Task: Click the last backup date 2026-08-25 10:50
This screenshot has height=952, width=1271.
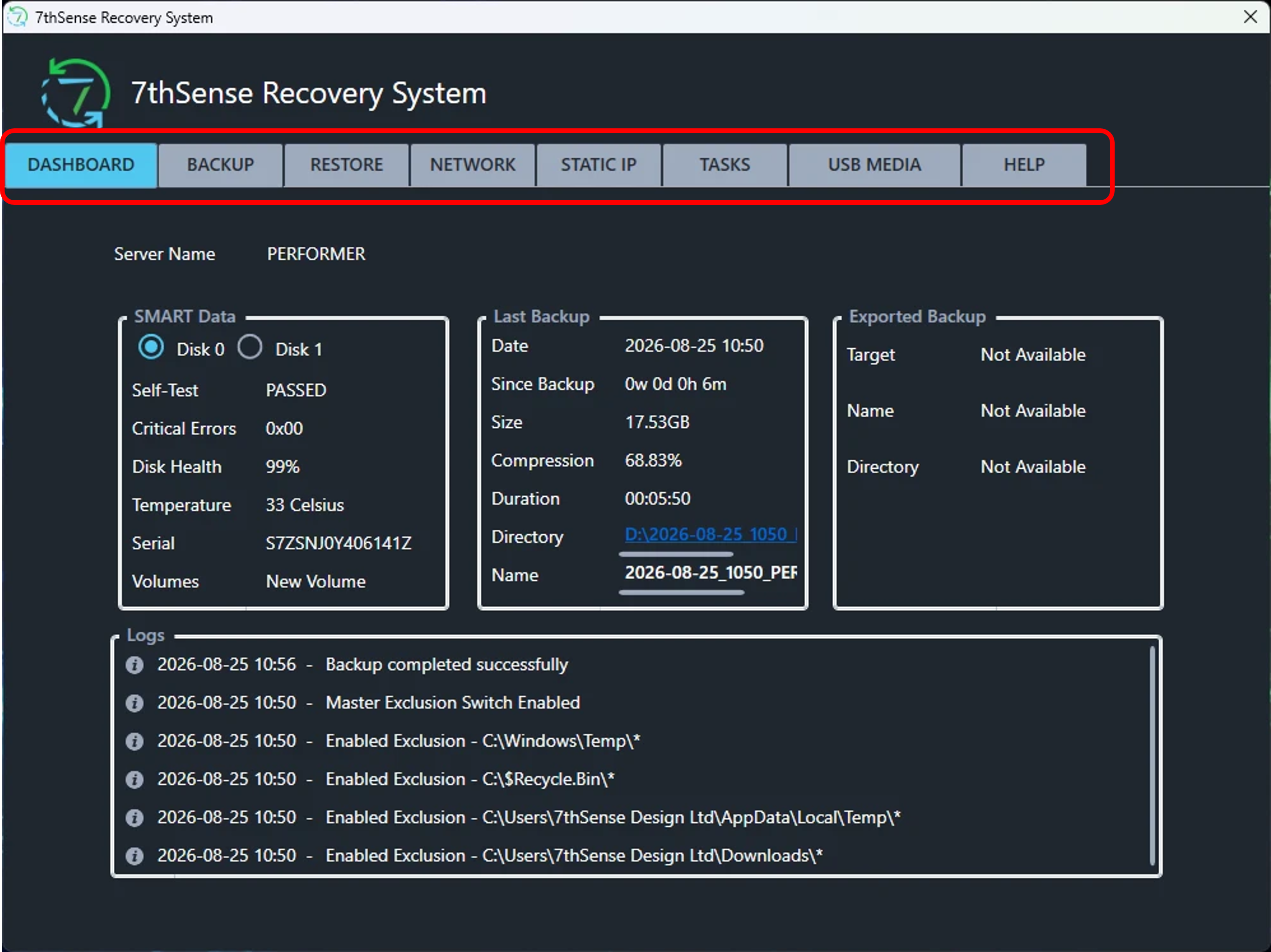Action: 694,346
